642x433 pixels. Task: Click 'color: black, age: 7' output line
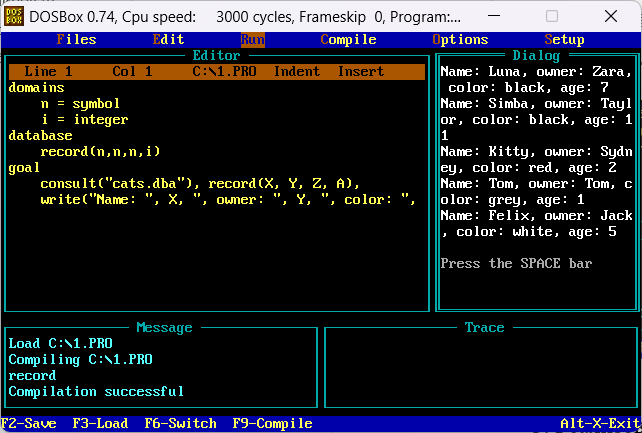coord(528,88)
